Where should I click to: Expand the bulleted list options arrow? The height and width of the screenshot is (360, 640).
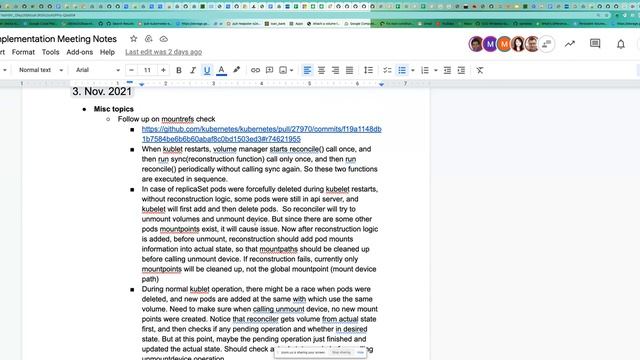coord(413,70)
